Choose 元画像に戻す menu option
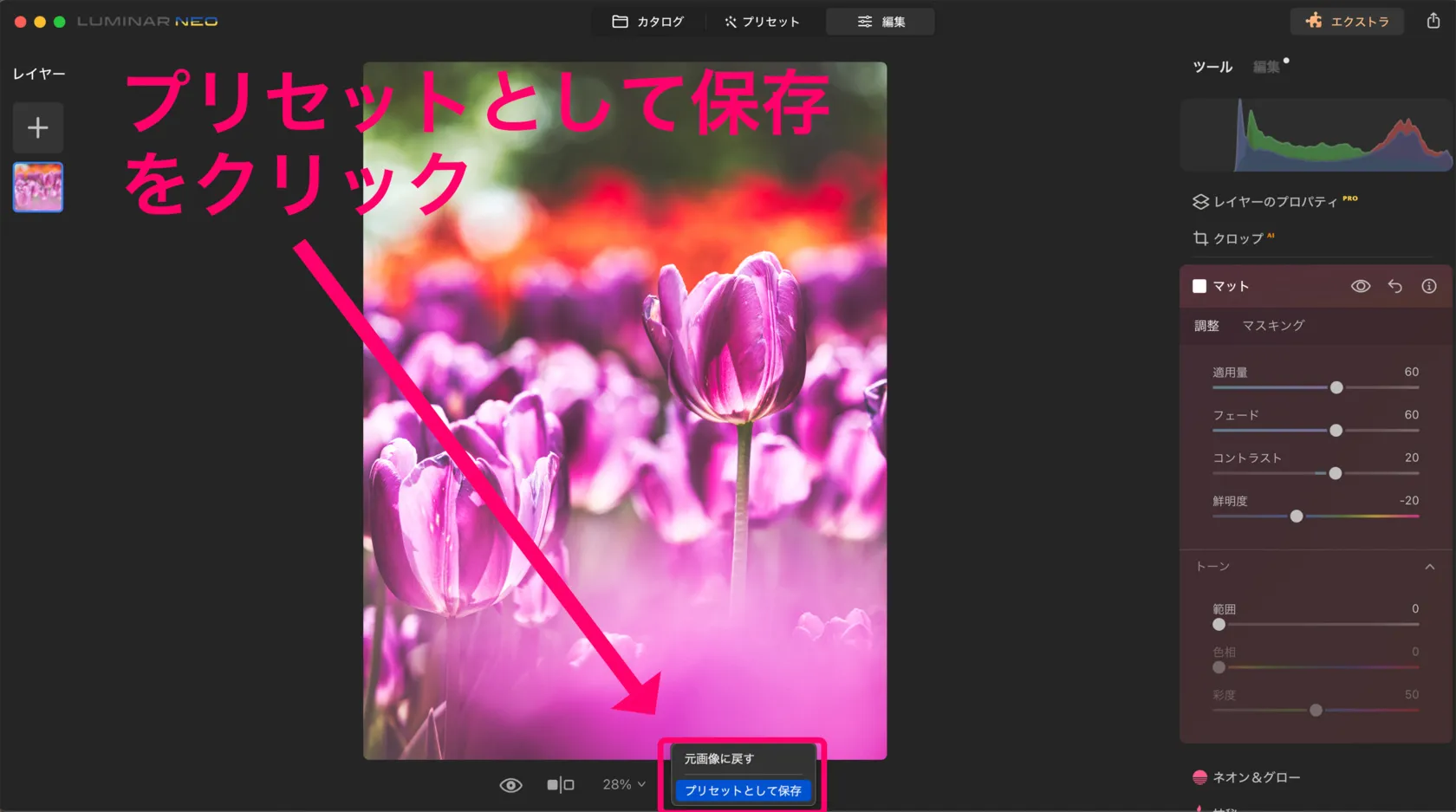 [719, 758]
